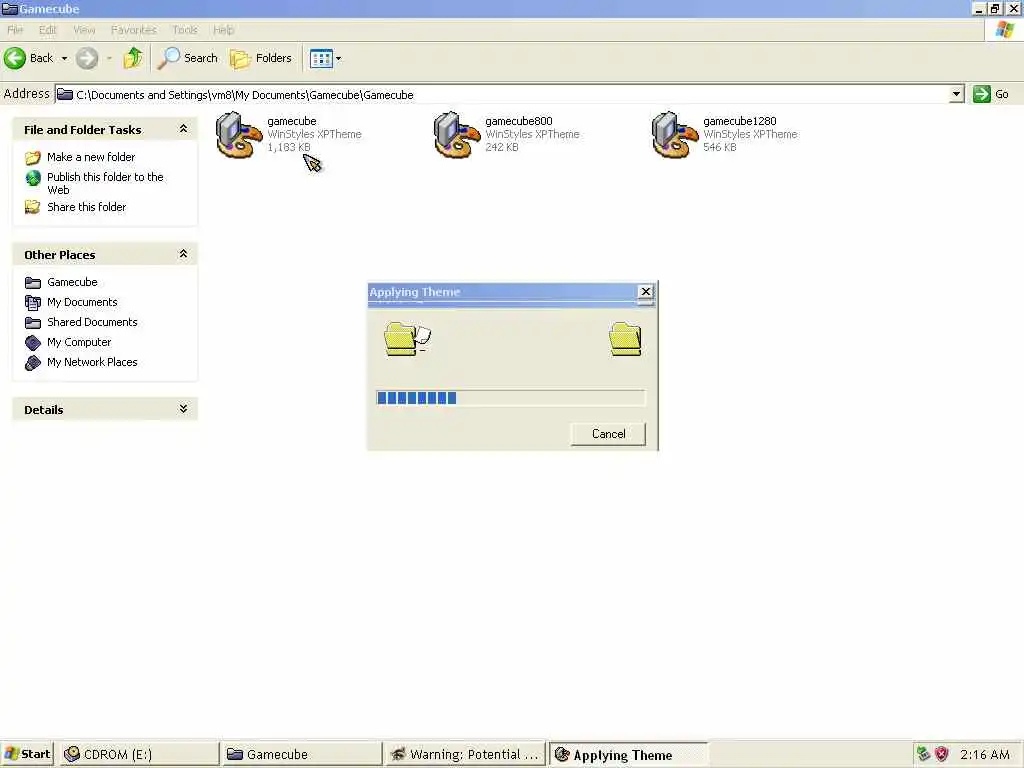
Task: Go up one folder level icon
Action: tap(133, 58)
